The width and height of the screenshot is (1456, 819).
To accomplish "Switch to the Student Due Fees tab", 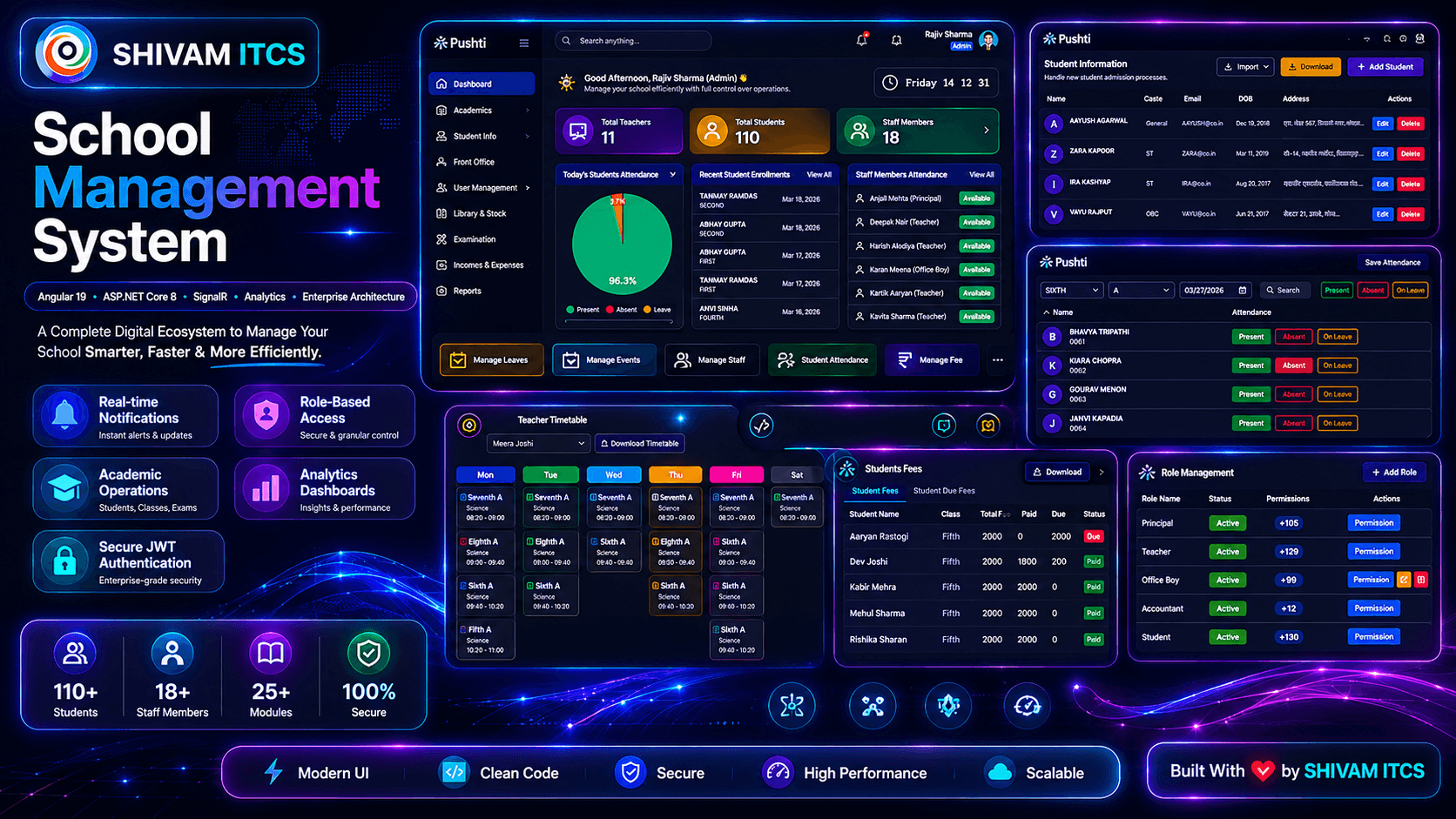I will tap(944, 491).
